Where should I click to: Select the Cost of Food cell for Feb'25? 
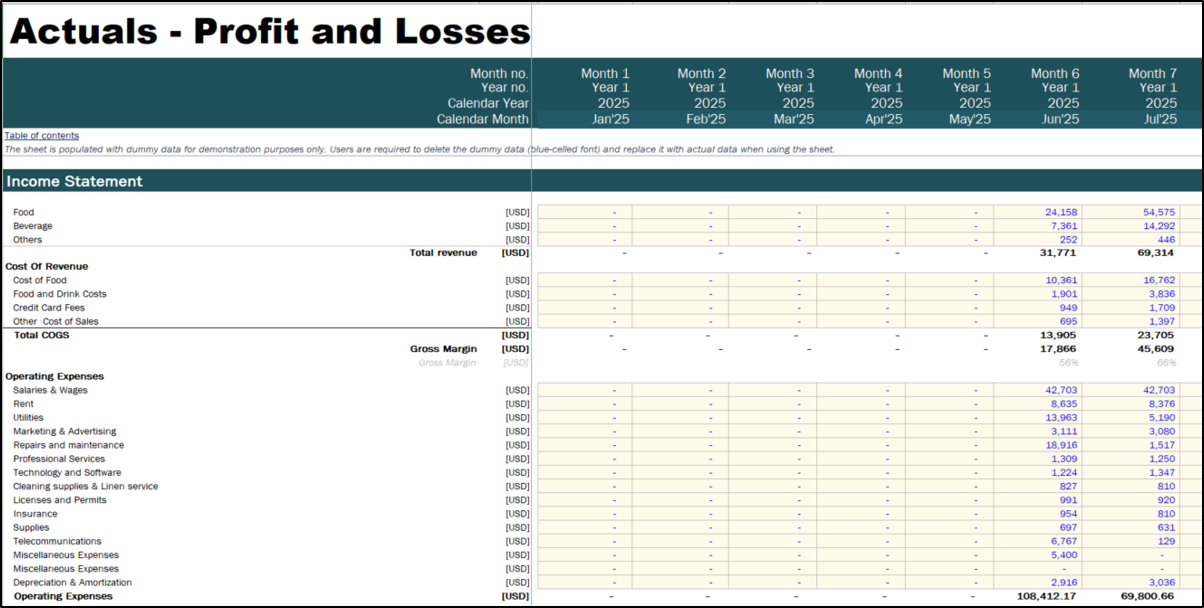pos(680,280)
